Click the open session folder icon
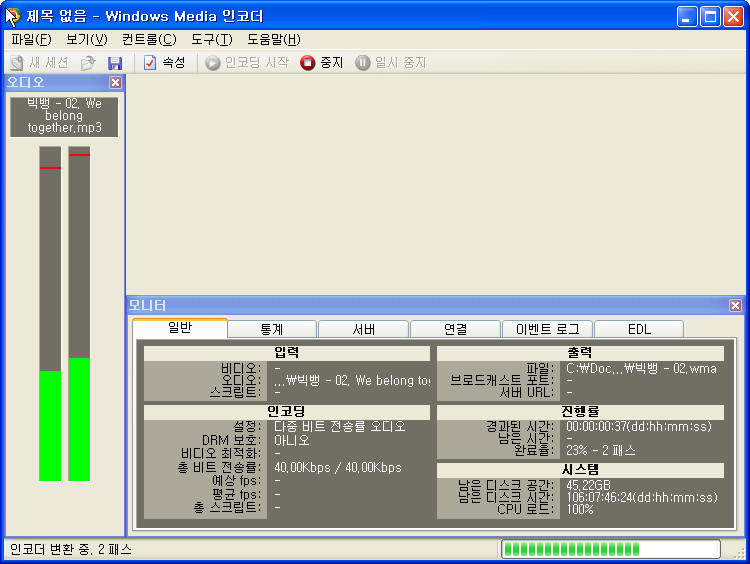This screenshot has width=750, height=564. click(88, 63)
